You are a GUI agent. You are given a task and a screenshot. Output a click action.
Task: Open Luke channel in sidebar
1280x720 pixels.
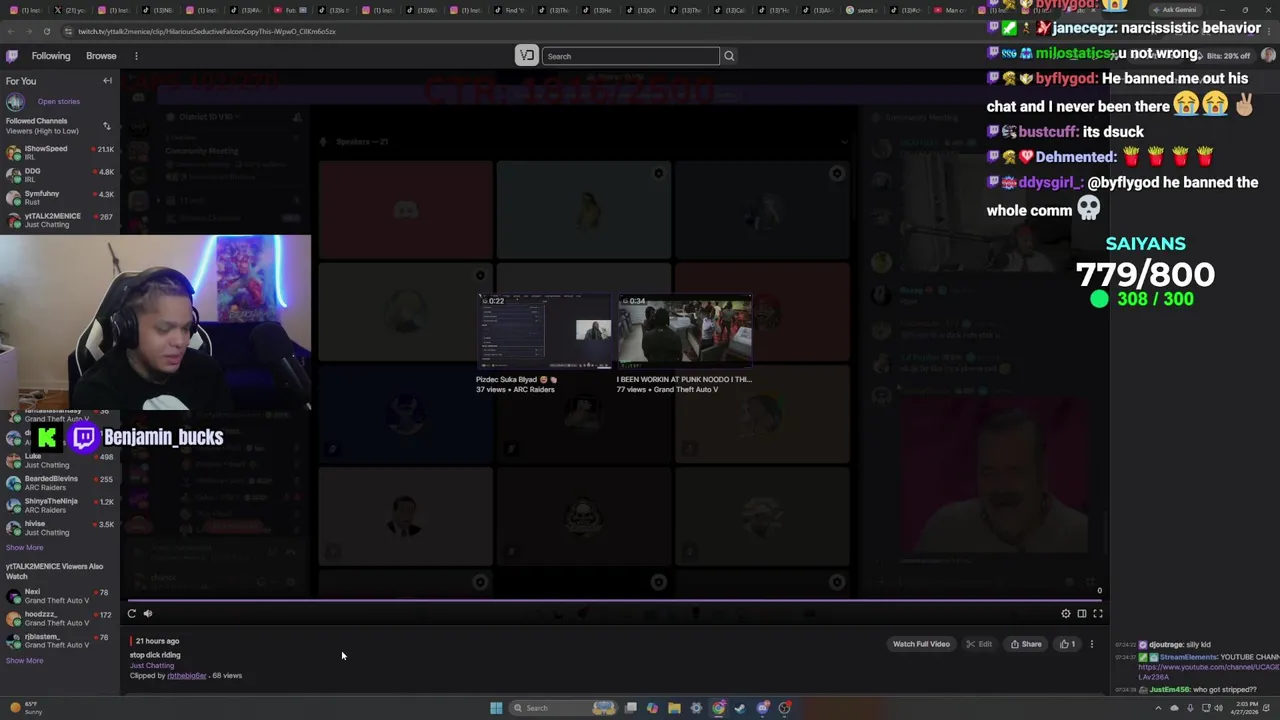[60, 460]
